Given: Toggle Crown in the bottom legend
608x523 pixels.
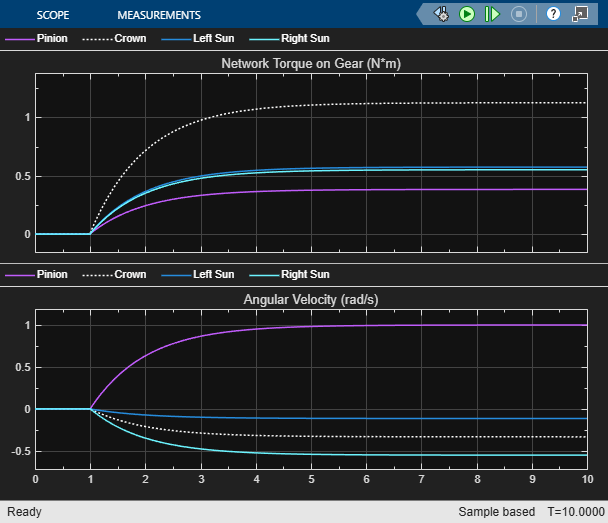Looking at the screenshot, I should [111, 274].
